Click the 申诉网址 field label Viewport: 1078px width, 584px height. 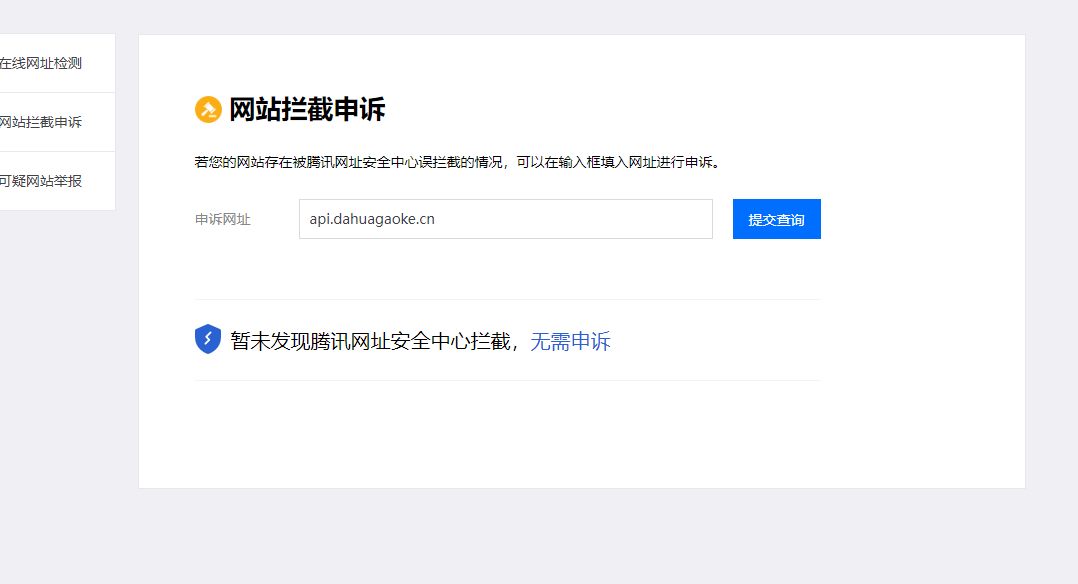(223, 219)
